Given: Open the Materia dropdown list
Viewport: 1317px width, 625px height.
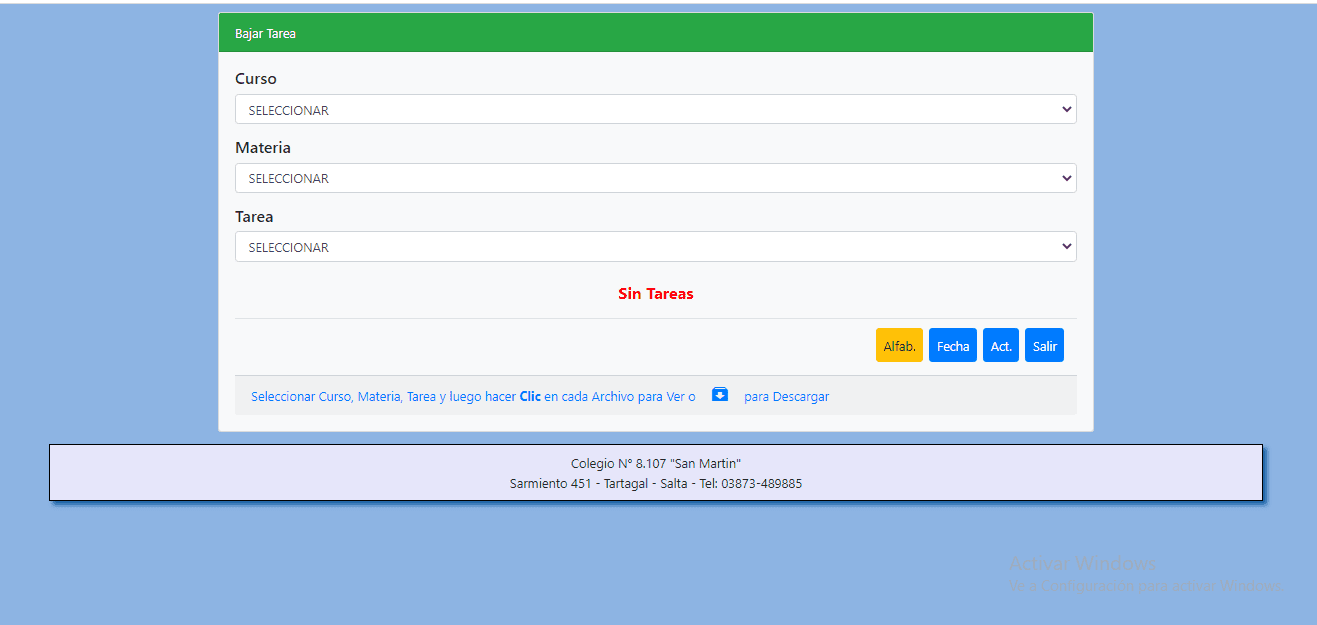Looking at the screenshot, I should [655, 179].
